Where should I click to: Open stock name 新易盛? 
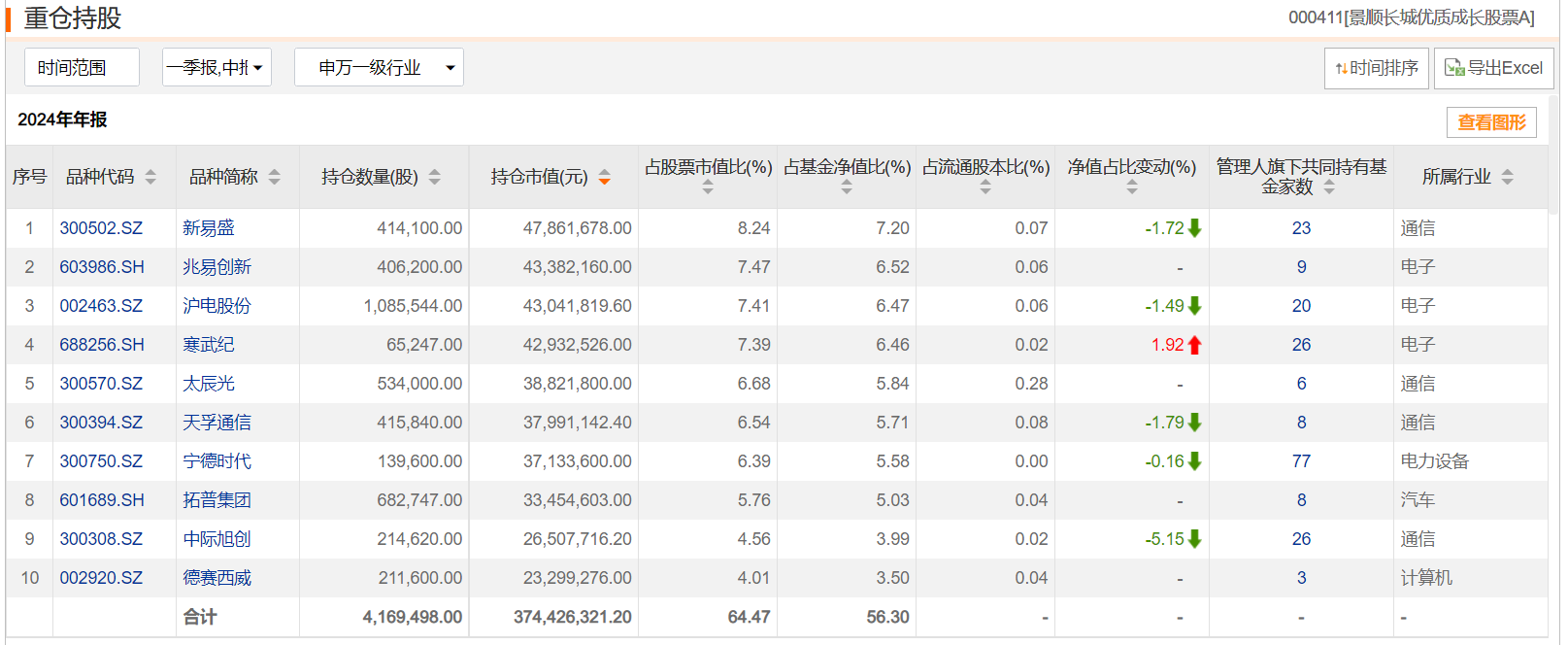(209, 228)
